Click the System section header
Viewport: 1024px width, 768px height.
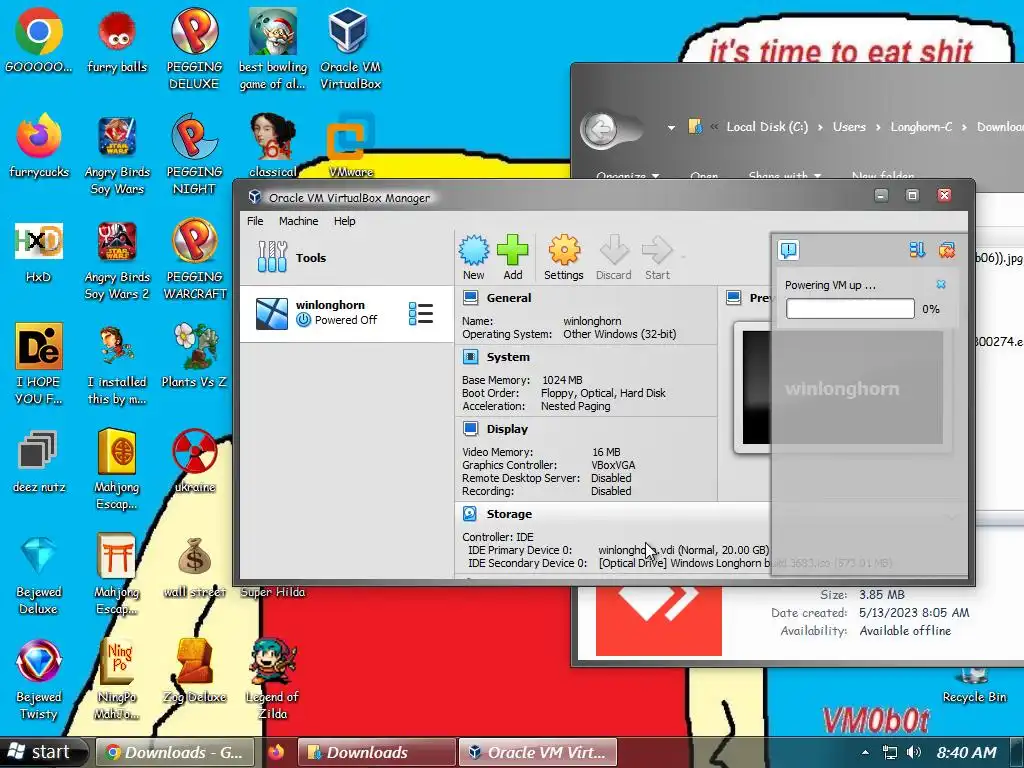point(508,357)
